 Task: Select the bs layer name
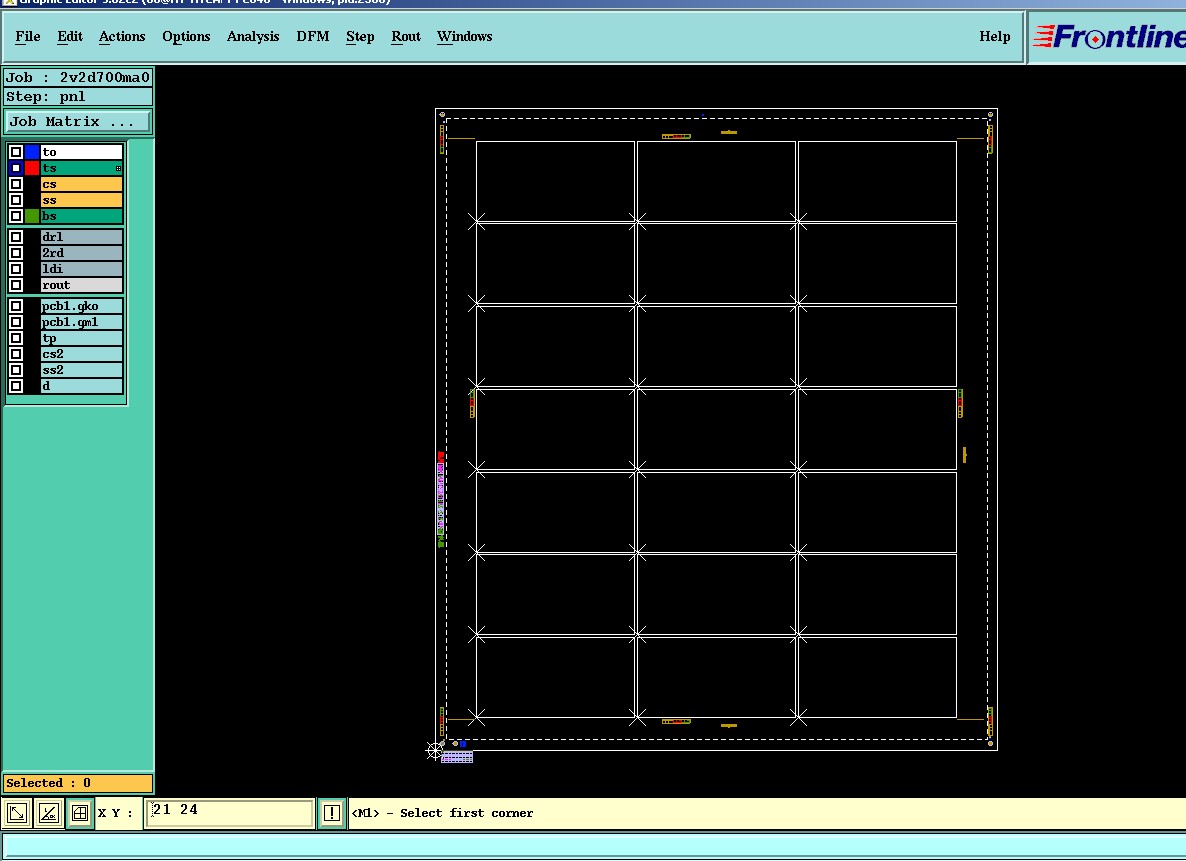click(x=81, y=216)
